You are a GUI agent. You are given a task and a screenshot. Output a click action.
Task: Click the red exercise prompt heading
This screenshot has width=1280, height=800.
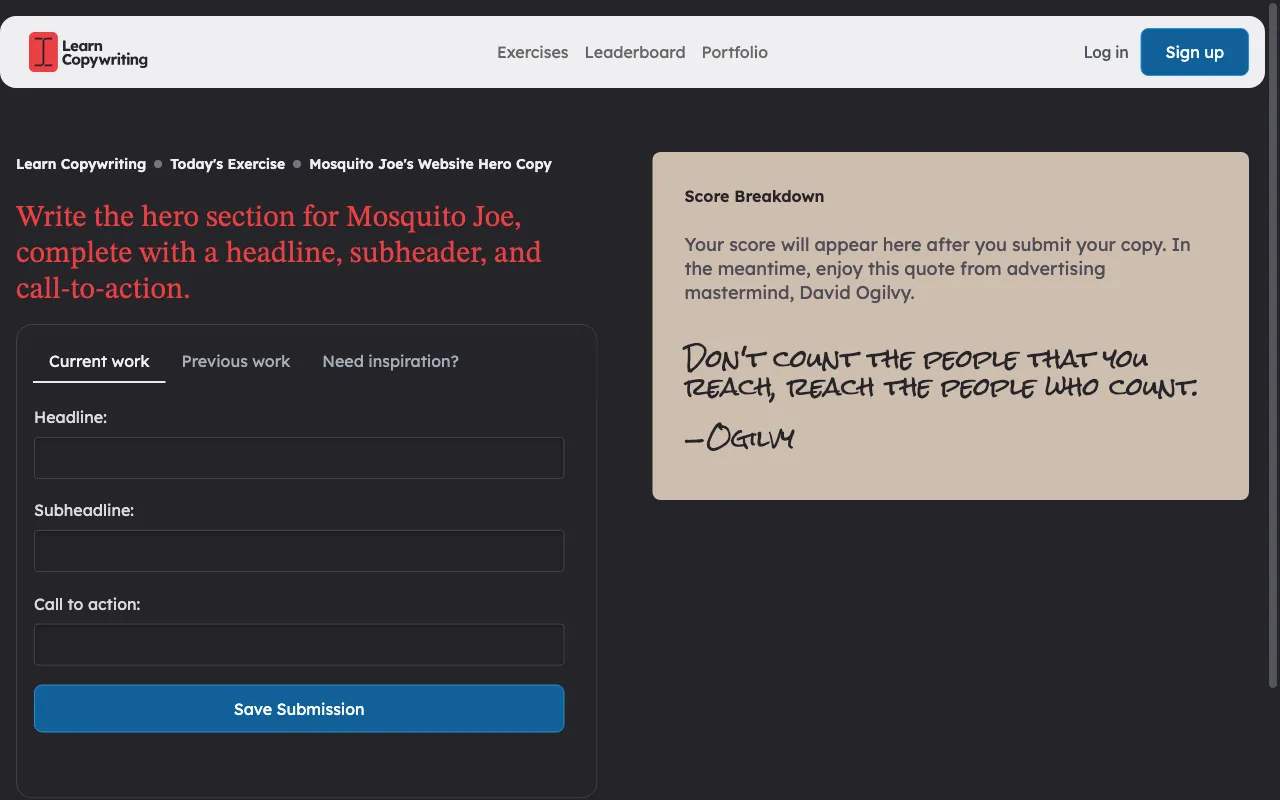pyautogui.click(x=279, y=253)
